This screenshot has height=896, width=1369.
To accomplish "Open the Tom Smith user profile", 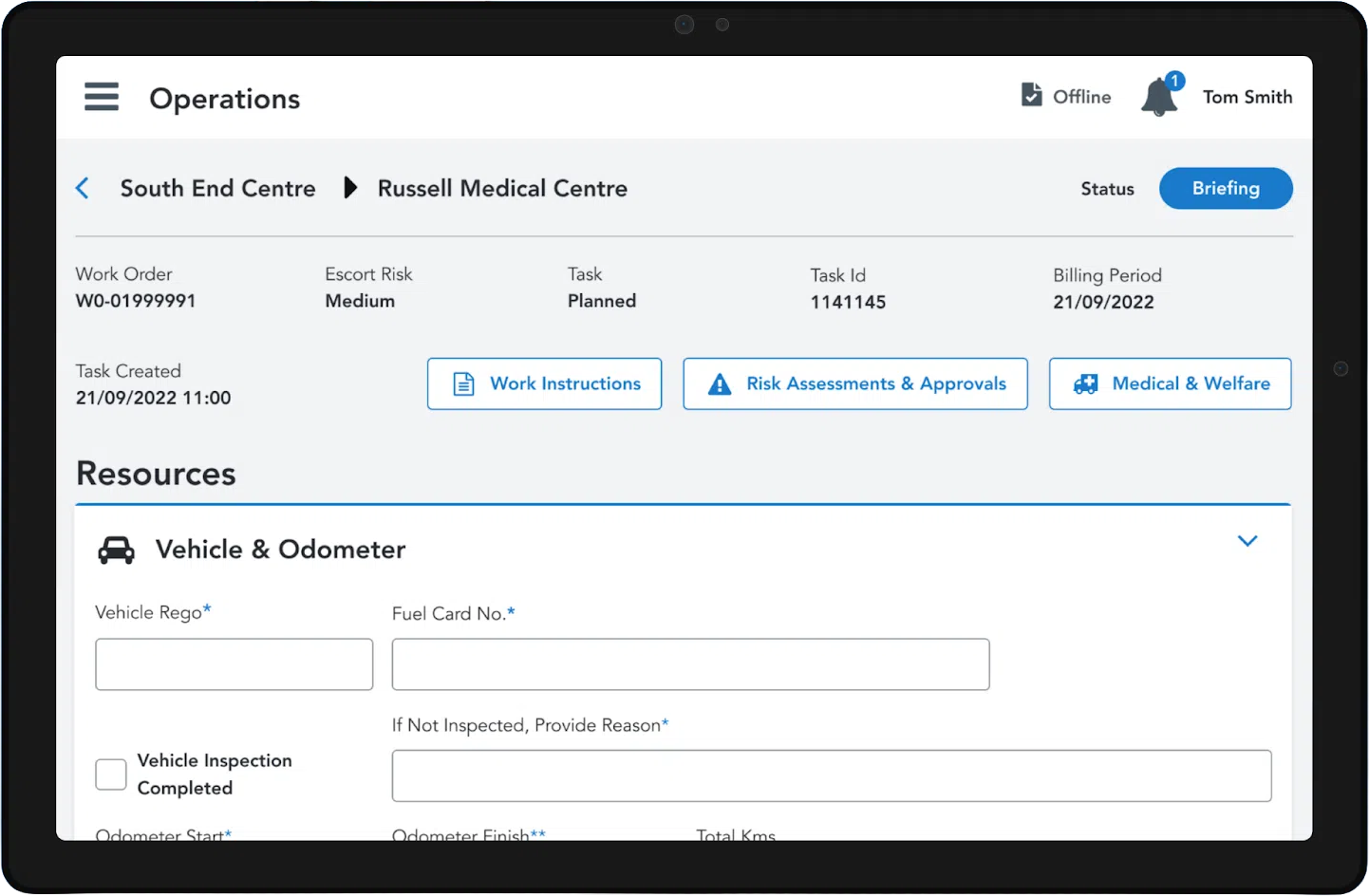I will pos(1247,97).
